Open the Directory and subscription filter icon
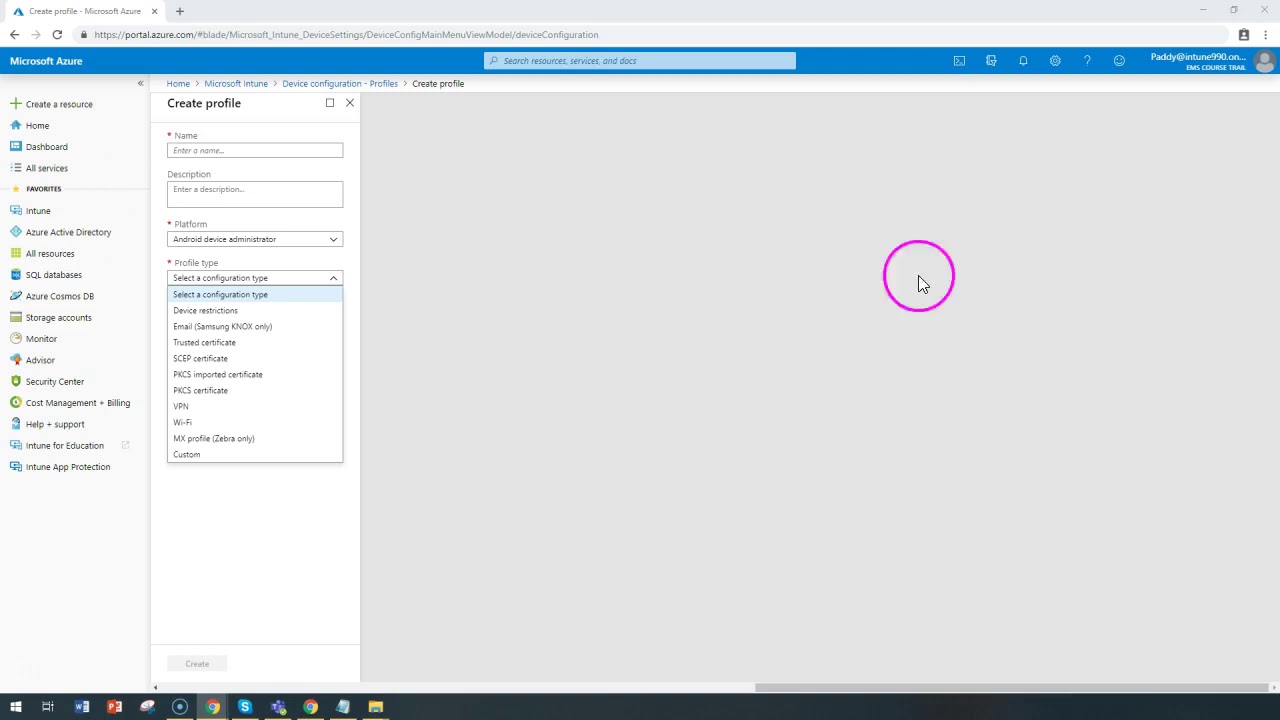The width and height of the screenshot is (1280, 720). [x=991, y=61]
